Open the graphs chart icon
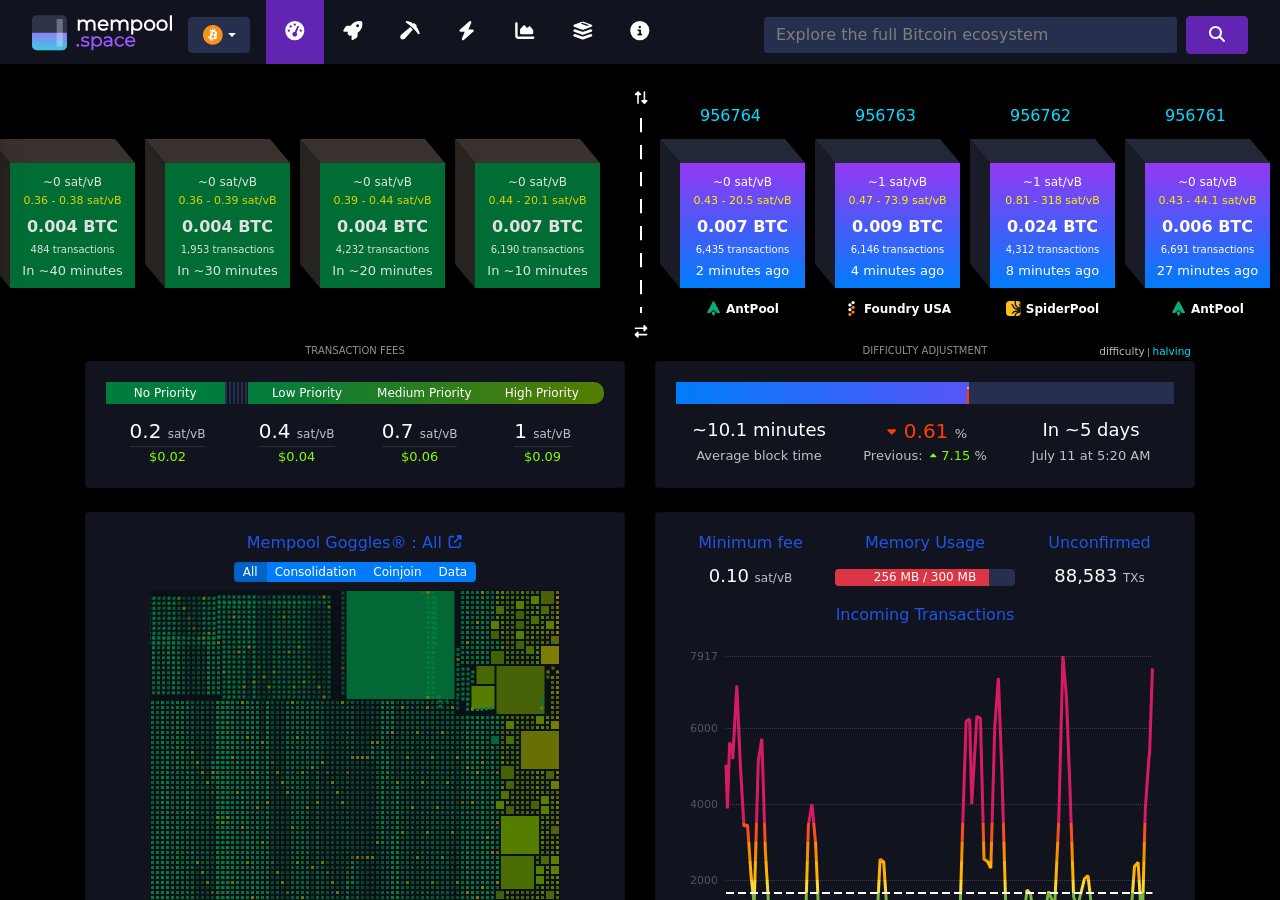Image resolution: width=1280 pixels, height=900 pixels. click(524, 31)
